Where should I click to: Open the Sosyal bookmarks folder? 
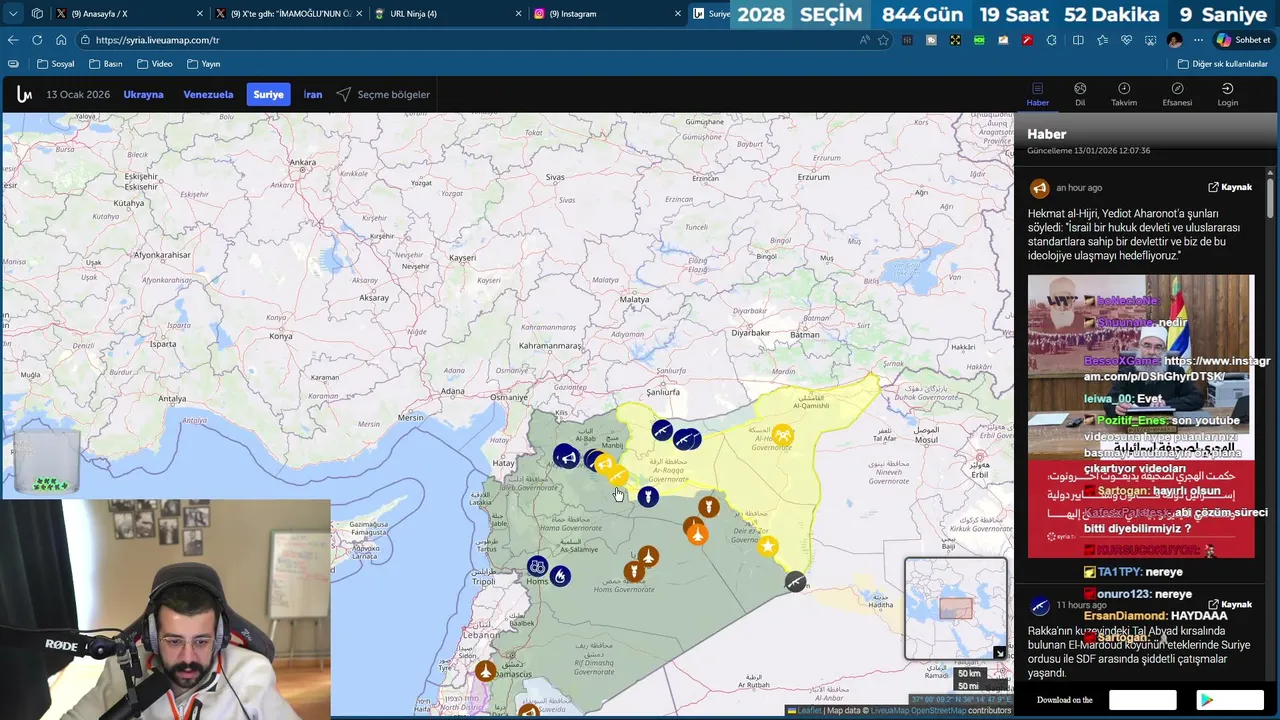tap(55, 64)
